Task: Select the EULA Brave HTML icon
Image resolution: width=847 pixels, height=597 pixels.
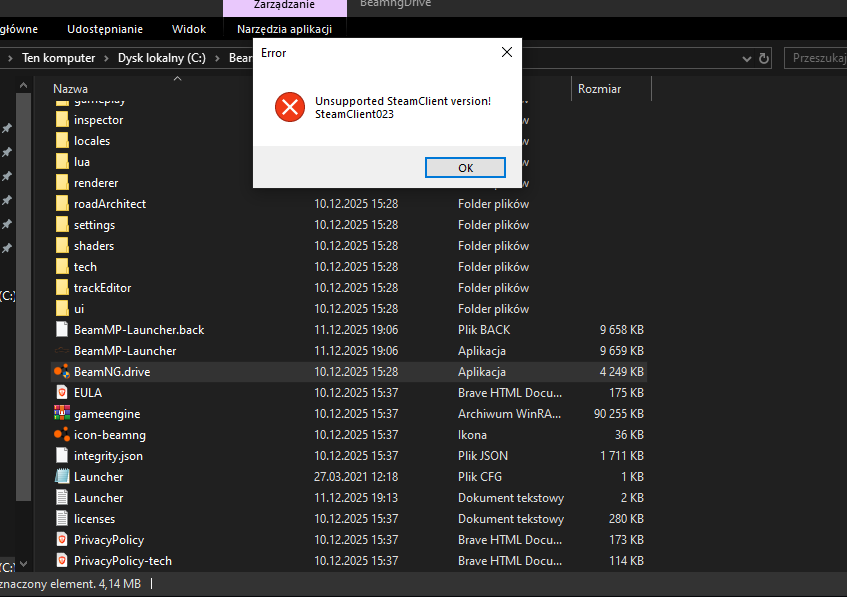Action: [62, 392]
